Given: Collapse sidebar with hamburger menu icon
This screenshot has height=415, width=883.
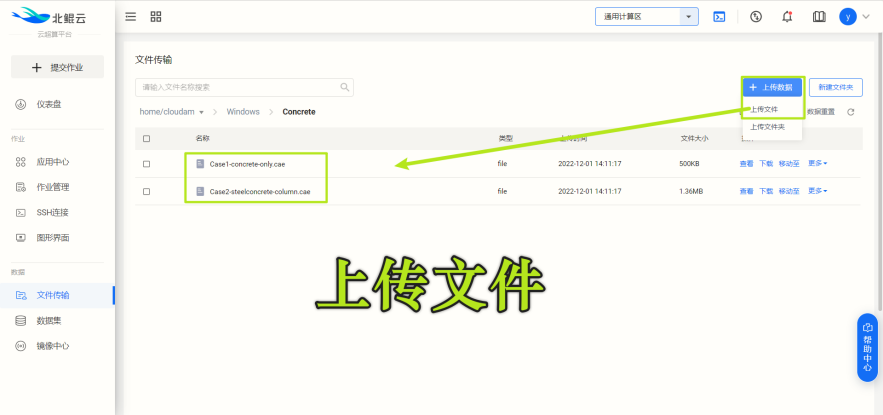Looking at the screenshot, I should click(131, 16).
